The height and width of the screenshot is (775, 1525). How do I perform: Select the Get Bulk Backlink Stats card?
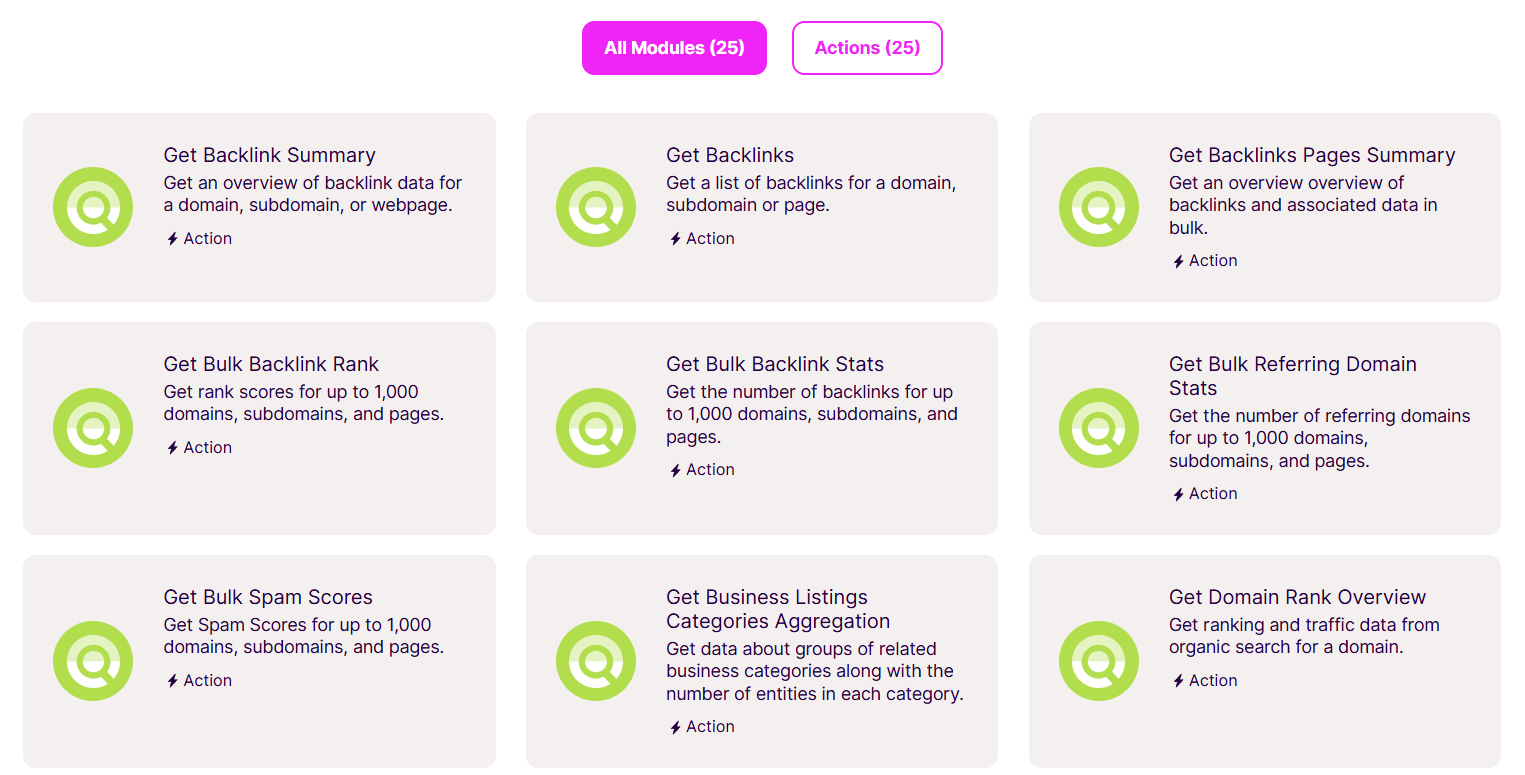(x=761, y=428)
